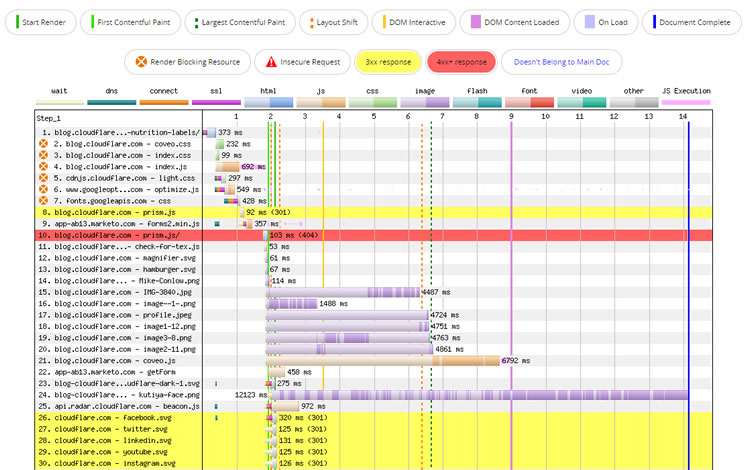Click the render-blocking icon on coveo.css row
750x470 pixels.
tap(44, 143)
